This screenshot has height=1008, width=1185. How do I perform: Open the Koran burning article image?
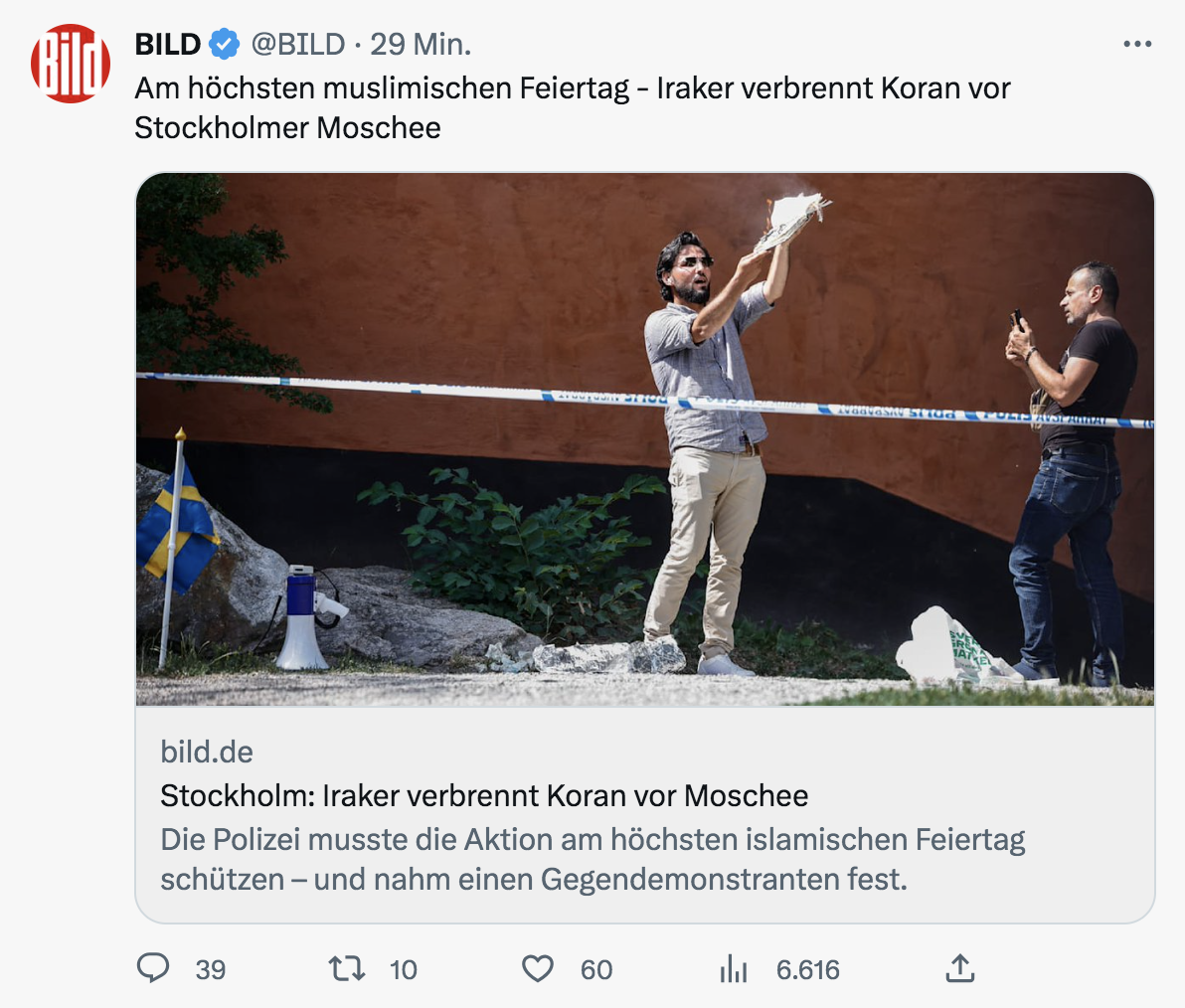pyautogui.click(x=644, y=439)
